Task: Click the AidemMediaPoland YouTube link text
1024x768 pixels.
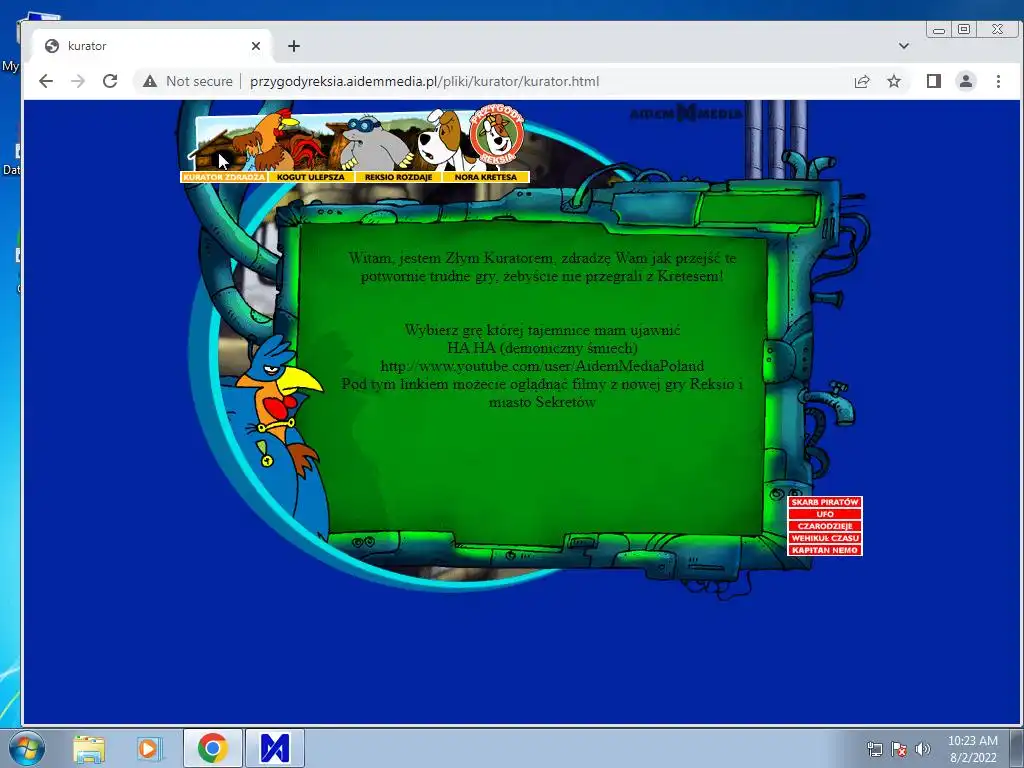Action: coord(542,366)
